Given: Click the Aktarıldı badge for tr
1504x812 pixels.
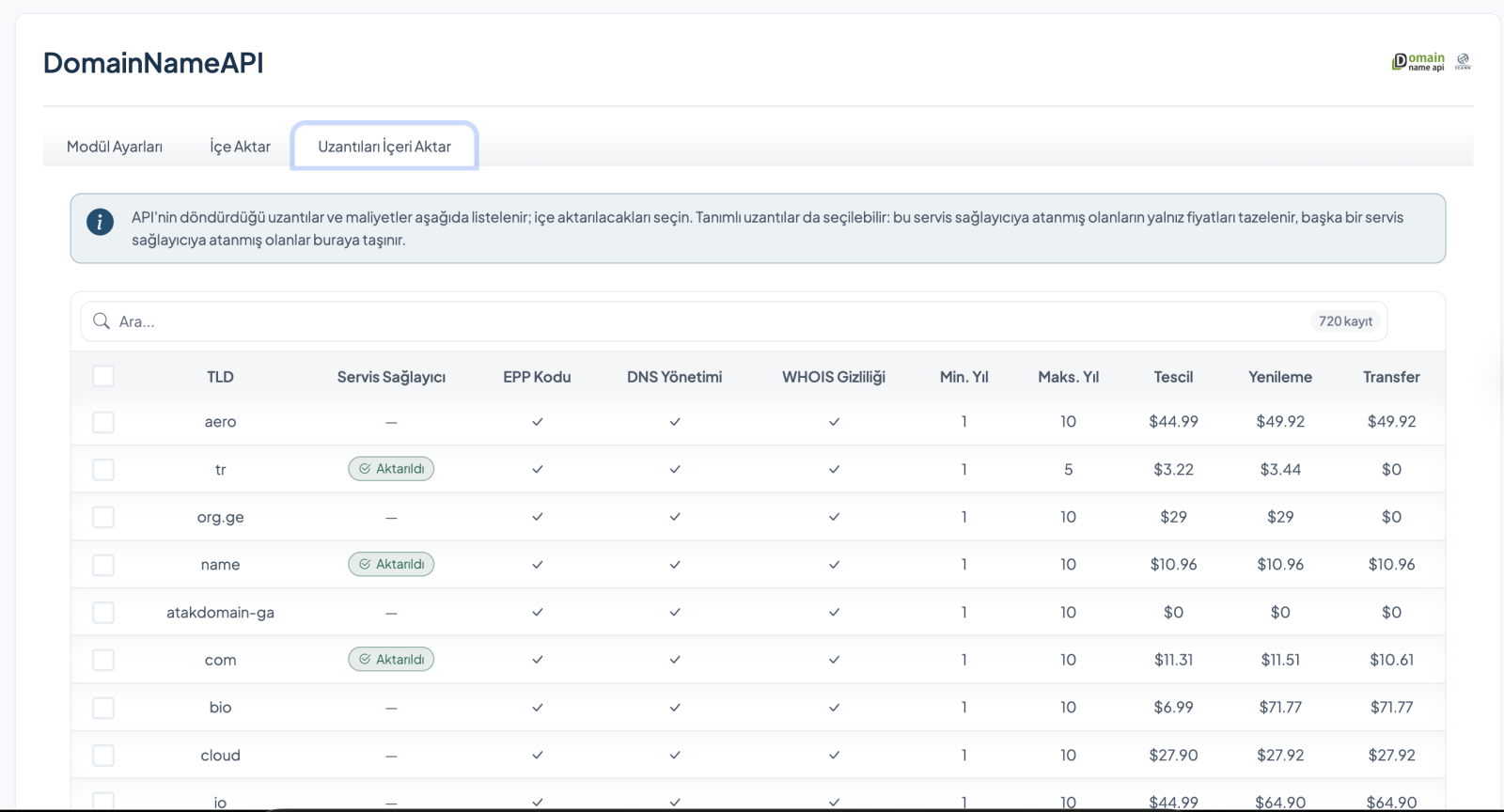Looking at the screenshot, I should point(391,469).
